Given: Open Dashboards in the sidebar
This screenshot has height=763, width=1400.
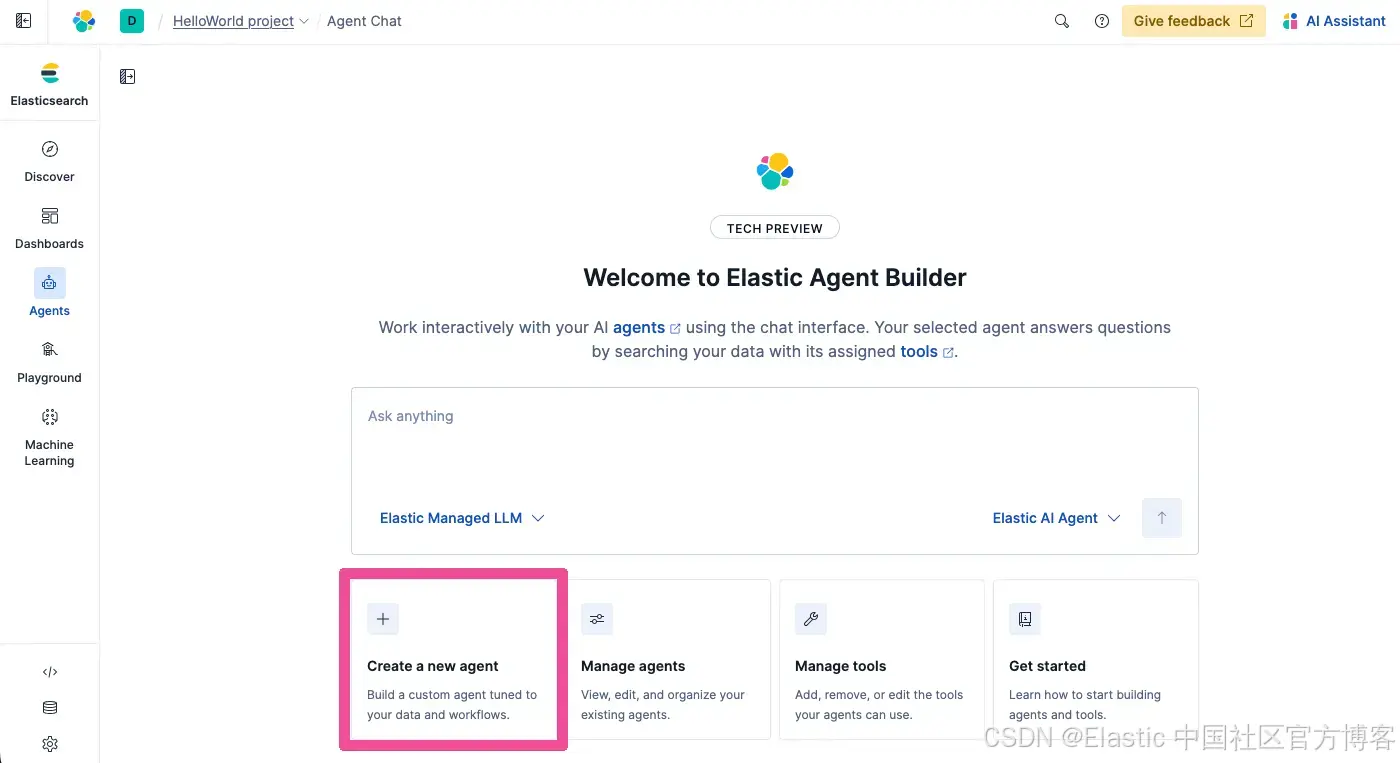Looking at the screenshot, I should [49, 229].
